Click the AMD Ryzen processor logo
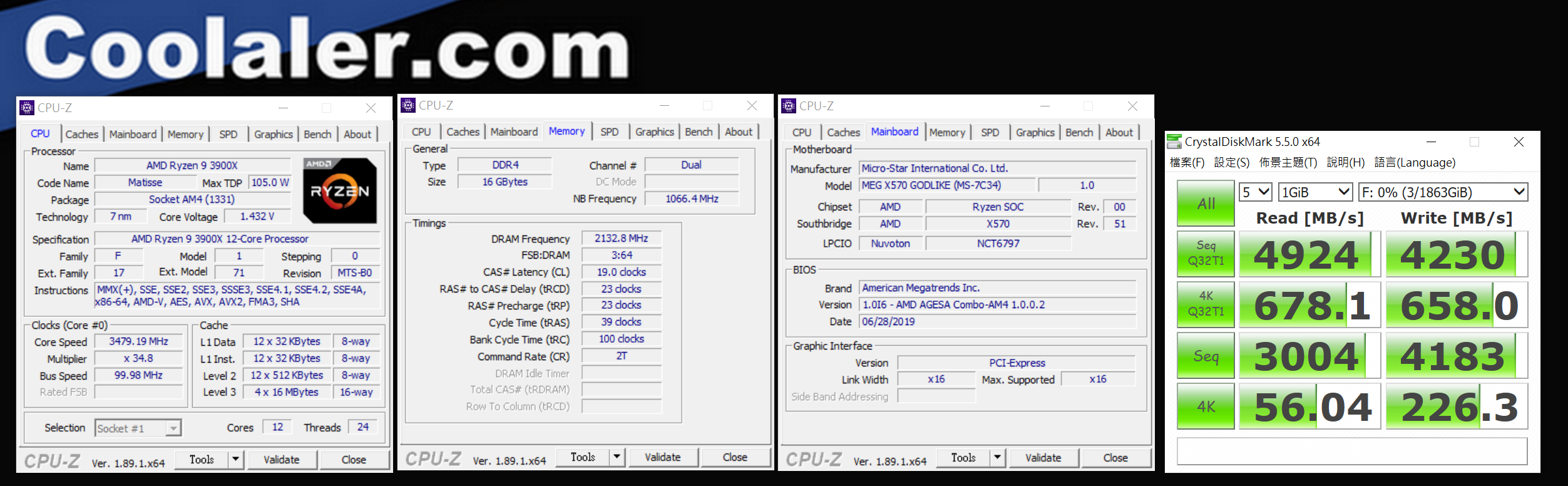This screenshot has width=1568, height=486. [x=340, y=190]
